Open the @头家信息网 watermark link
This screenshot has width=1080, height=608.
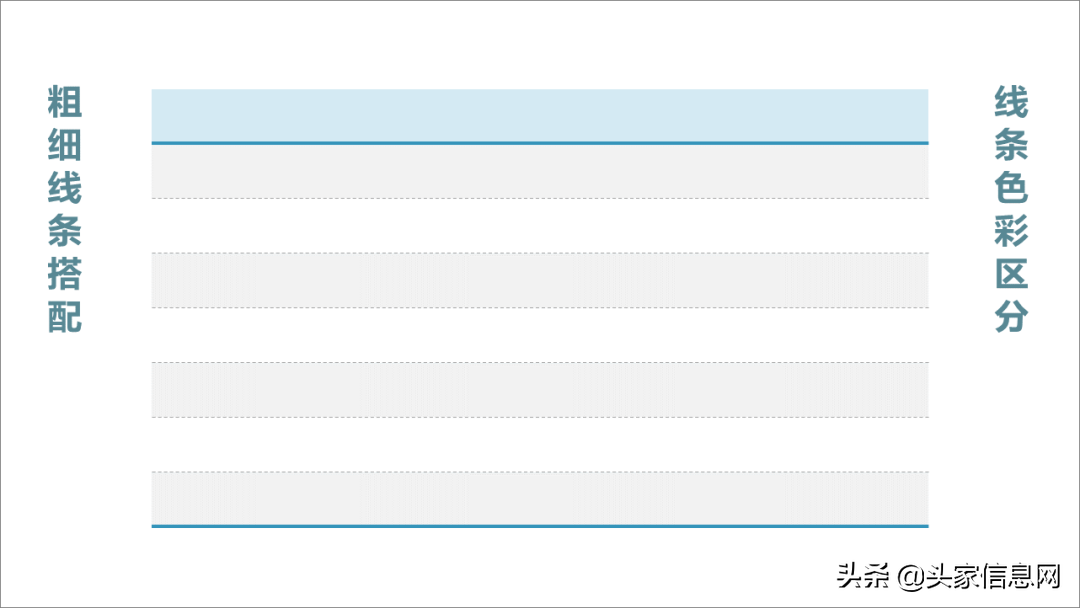point(979,576)
